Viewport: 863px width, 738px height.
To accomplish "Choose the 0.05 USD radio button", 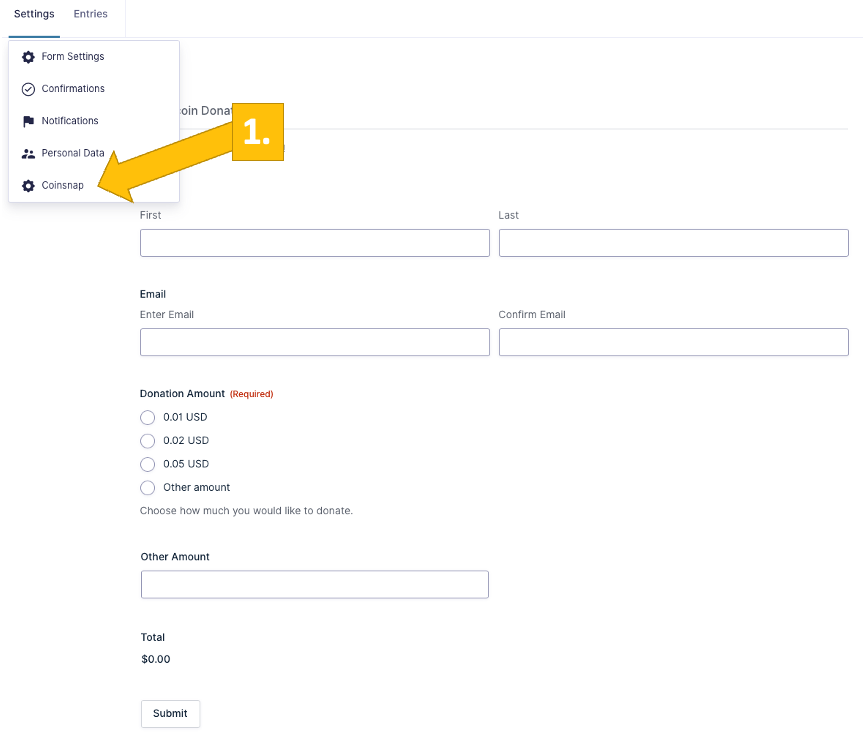I will [148, 464].
